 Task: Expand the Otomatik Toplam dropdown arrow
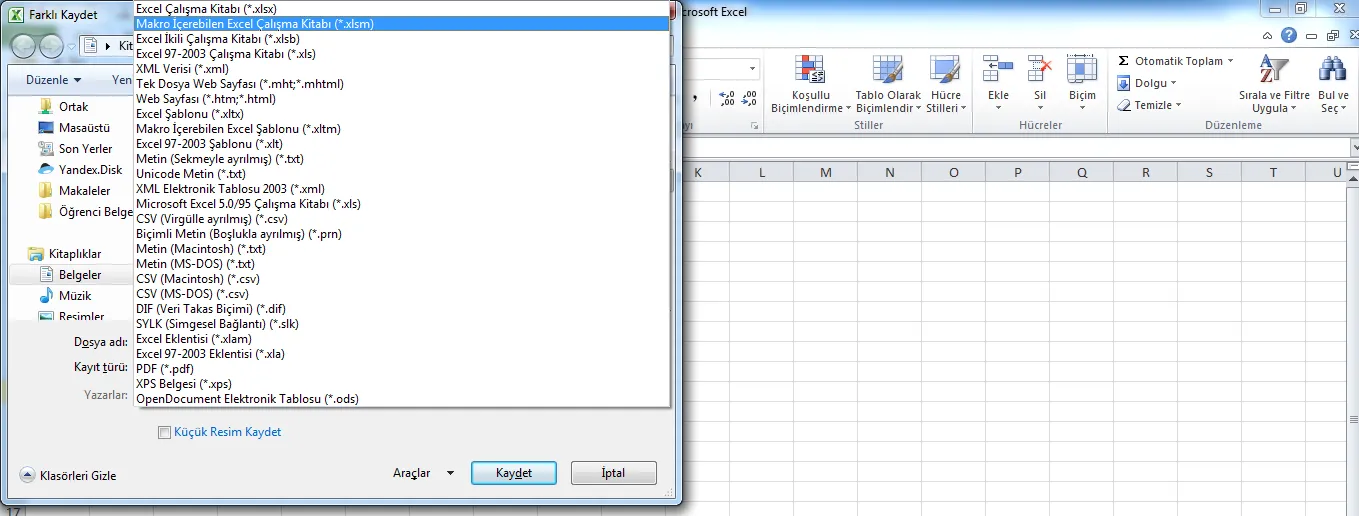point(1230,61)
